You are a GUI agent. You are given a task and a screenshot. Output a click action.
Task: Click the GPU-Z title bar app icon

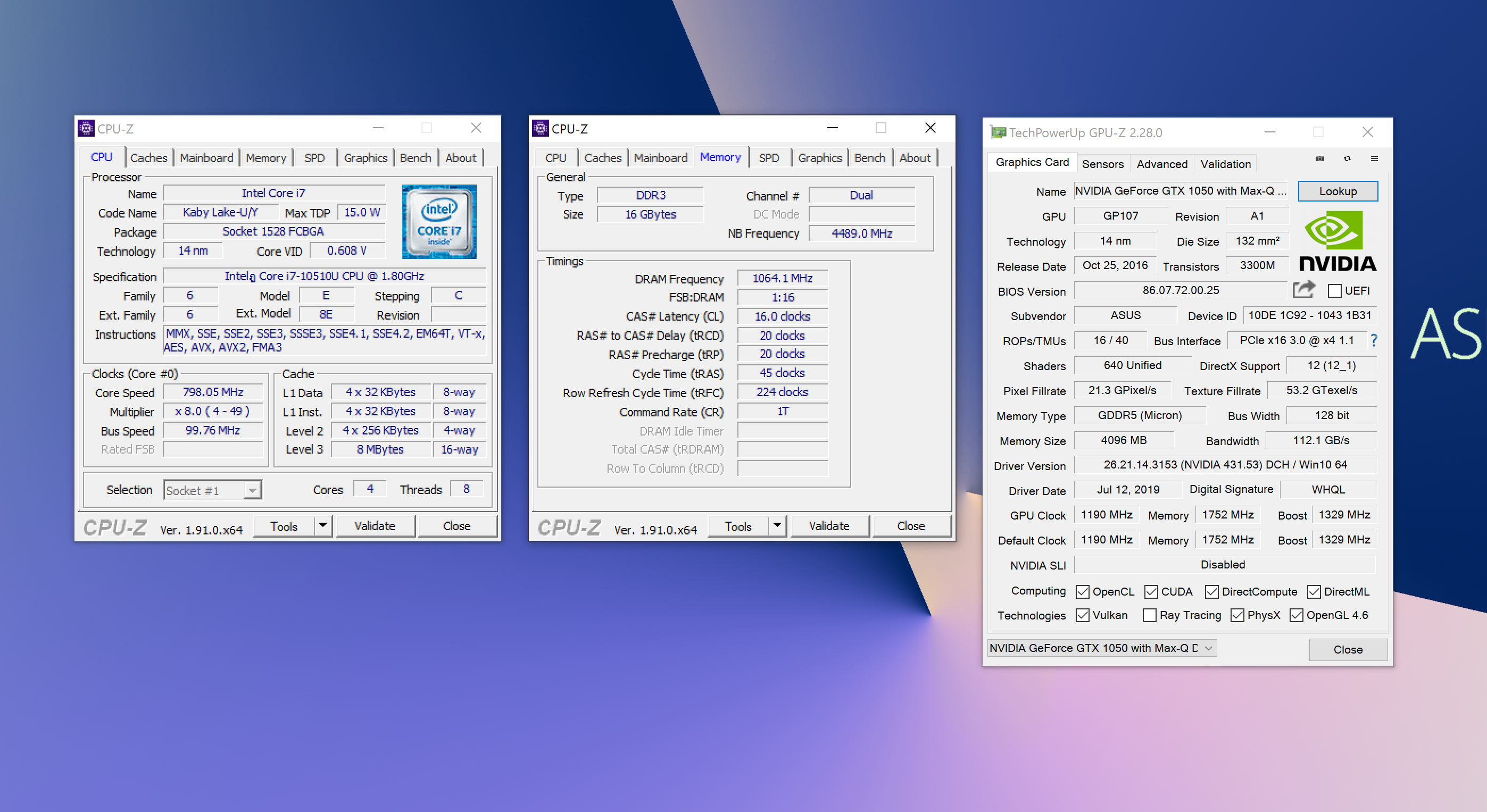point(998,133)
